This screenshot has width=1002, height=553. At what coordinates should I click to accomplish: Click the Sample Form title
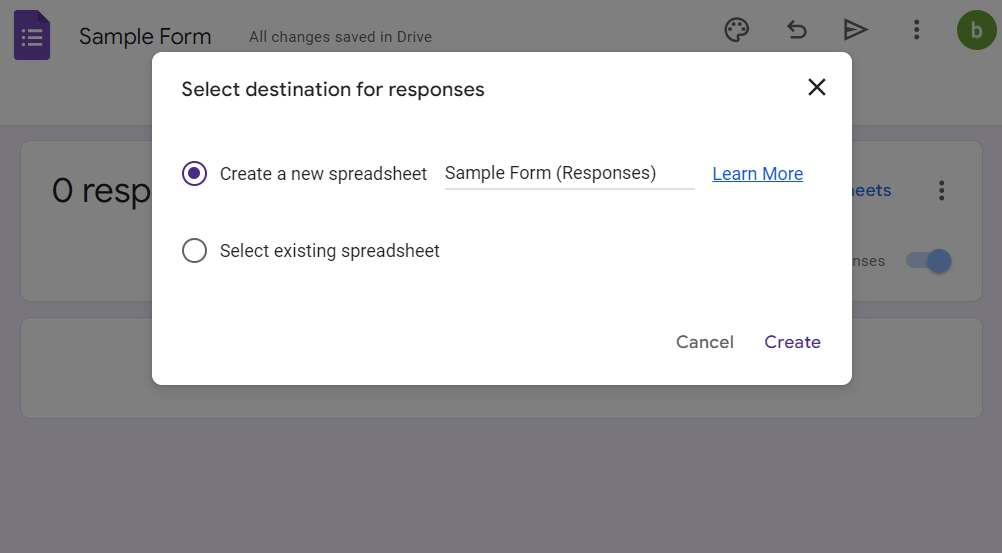145,36
